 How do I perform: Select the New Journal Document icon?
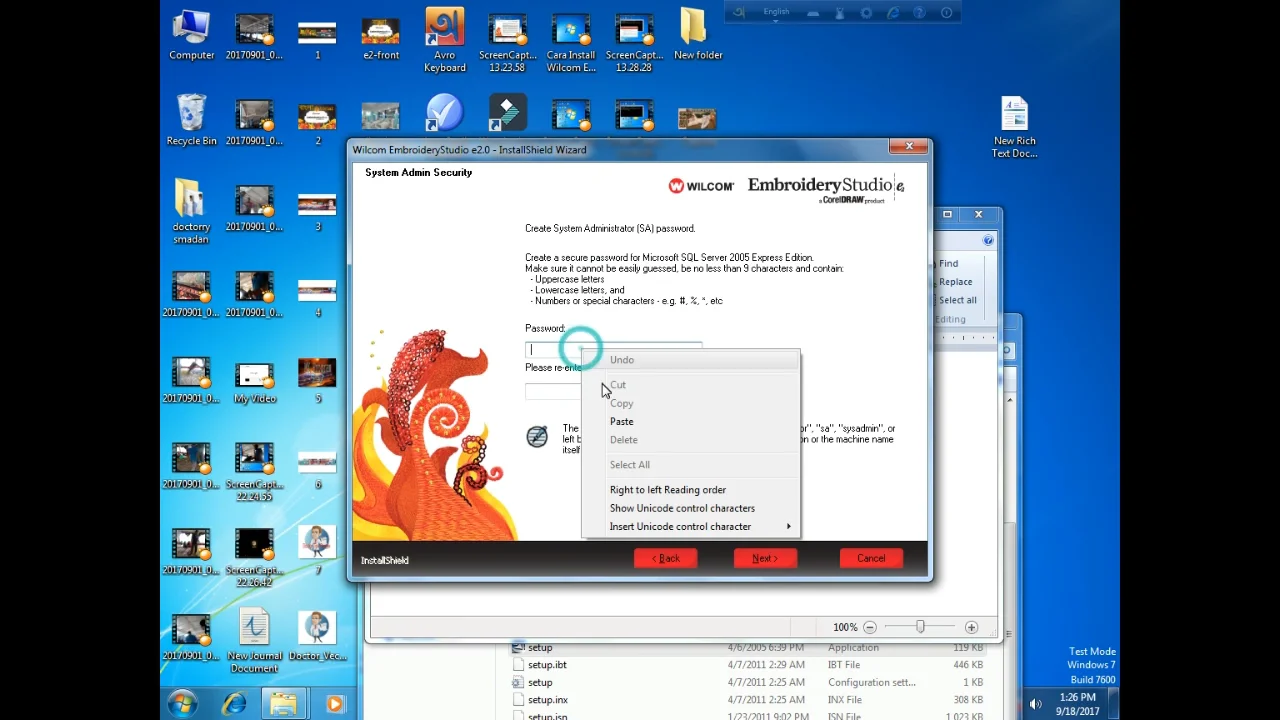pyautogui.click(x=254, y=641)
